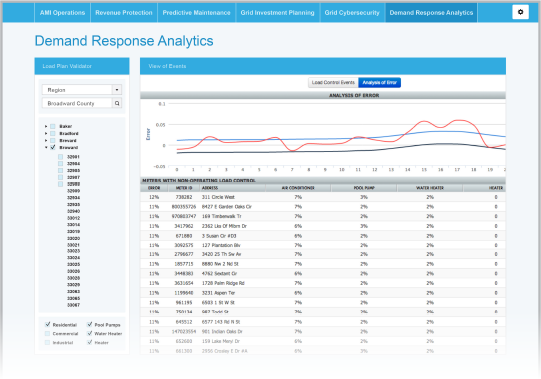This screenshot has width=541, height=379.
Task: Switch to Revenue Protection tab
Action: [124, 13]
